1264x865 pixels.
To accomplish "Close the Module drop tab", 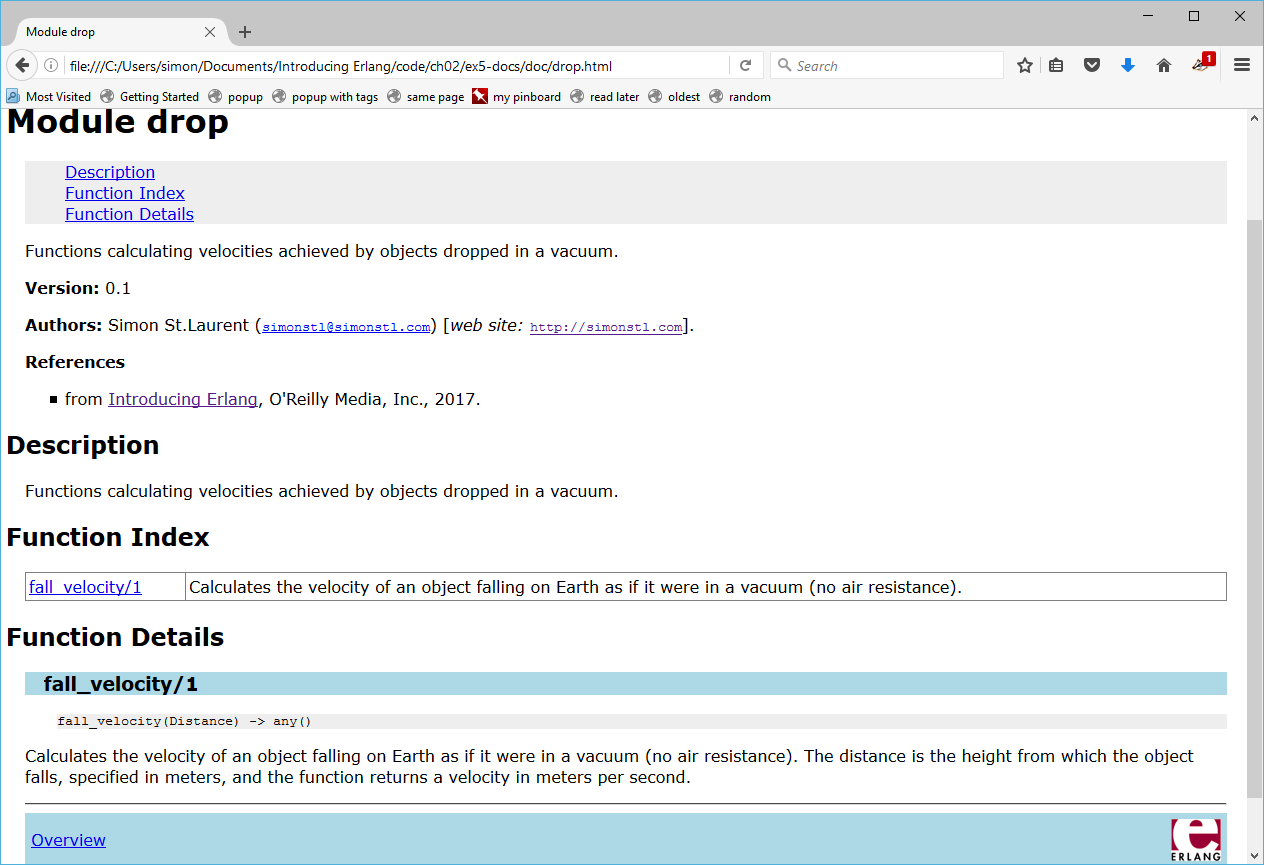I will pyautogui.click(x=210, y=32).
